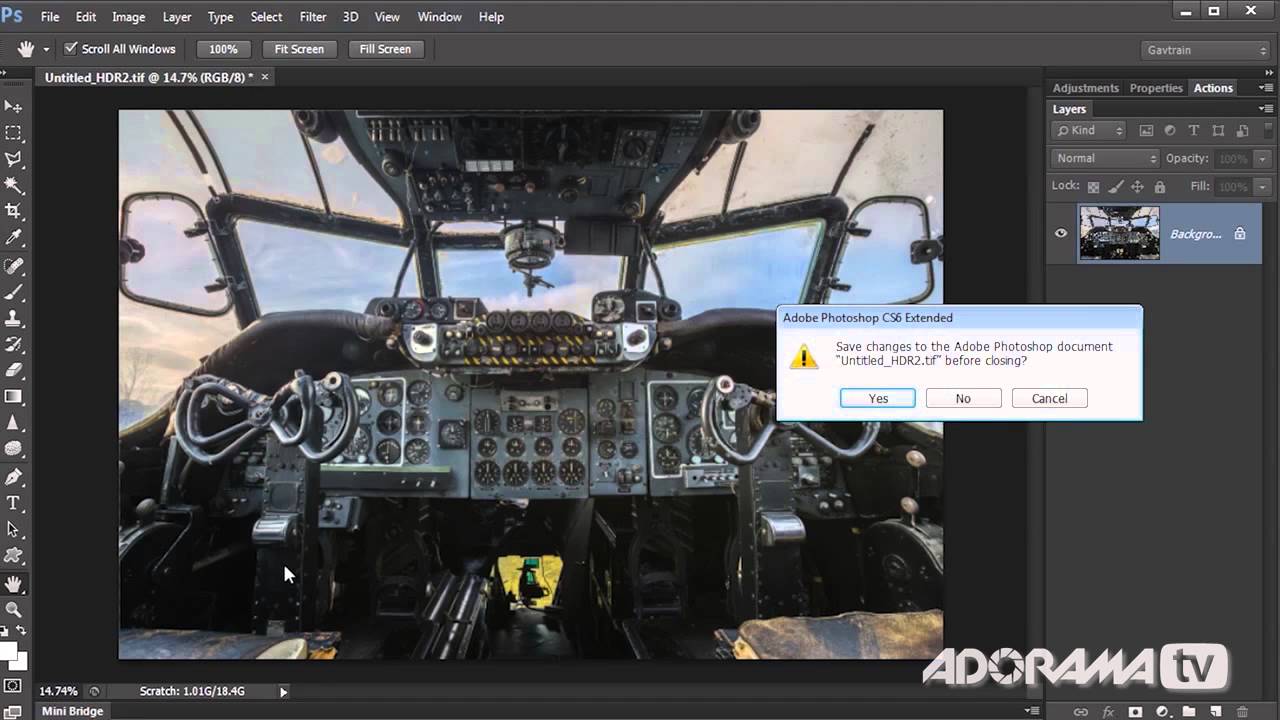This screenshot has width=1280, height=720.
Task: Swap foreground and background colors
Action: pyautogui.click(x=21, y=631)
